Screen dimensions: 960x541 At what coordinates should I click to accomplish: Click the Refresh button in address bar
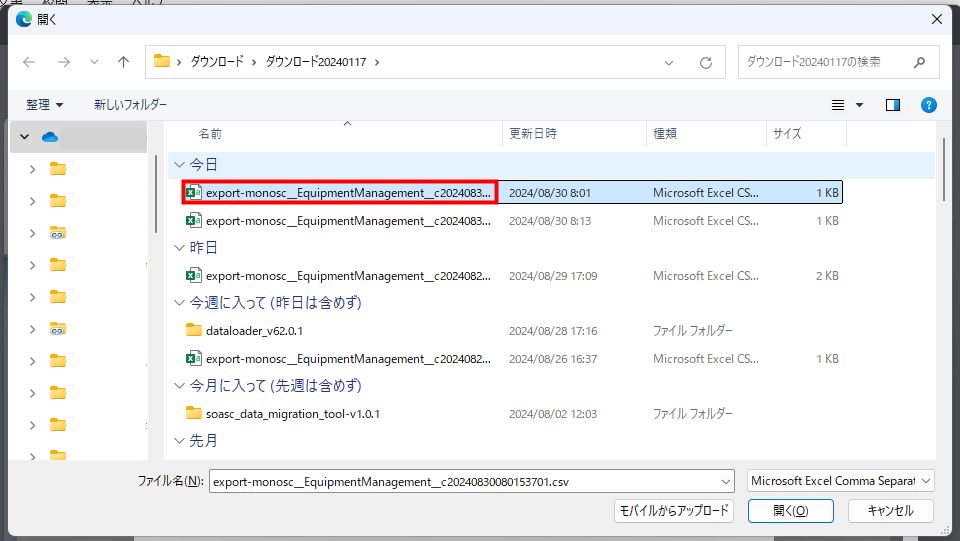tap(706, 62)
